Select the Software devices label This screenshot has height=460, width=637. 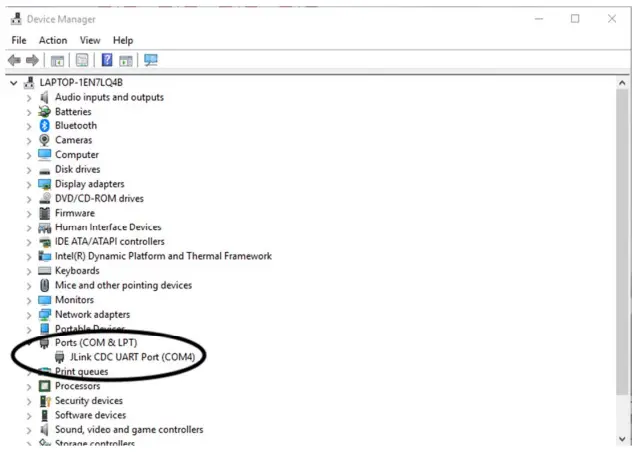(91, 415)
